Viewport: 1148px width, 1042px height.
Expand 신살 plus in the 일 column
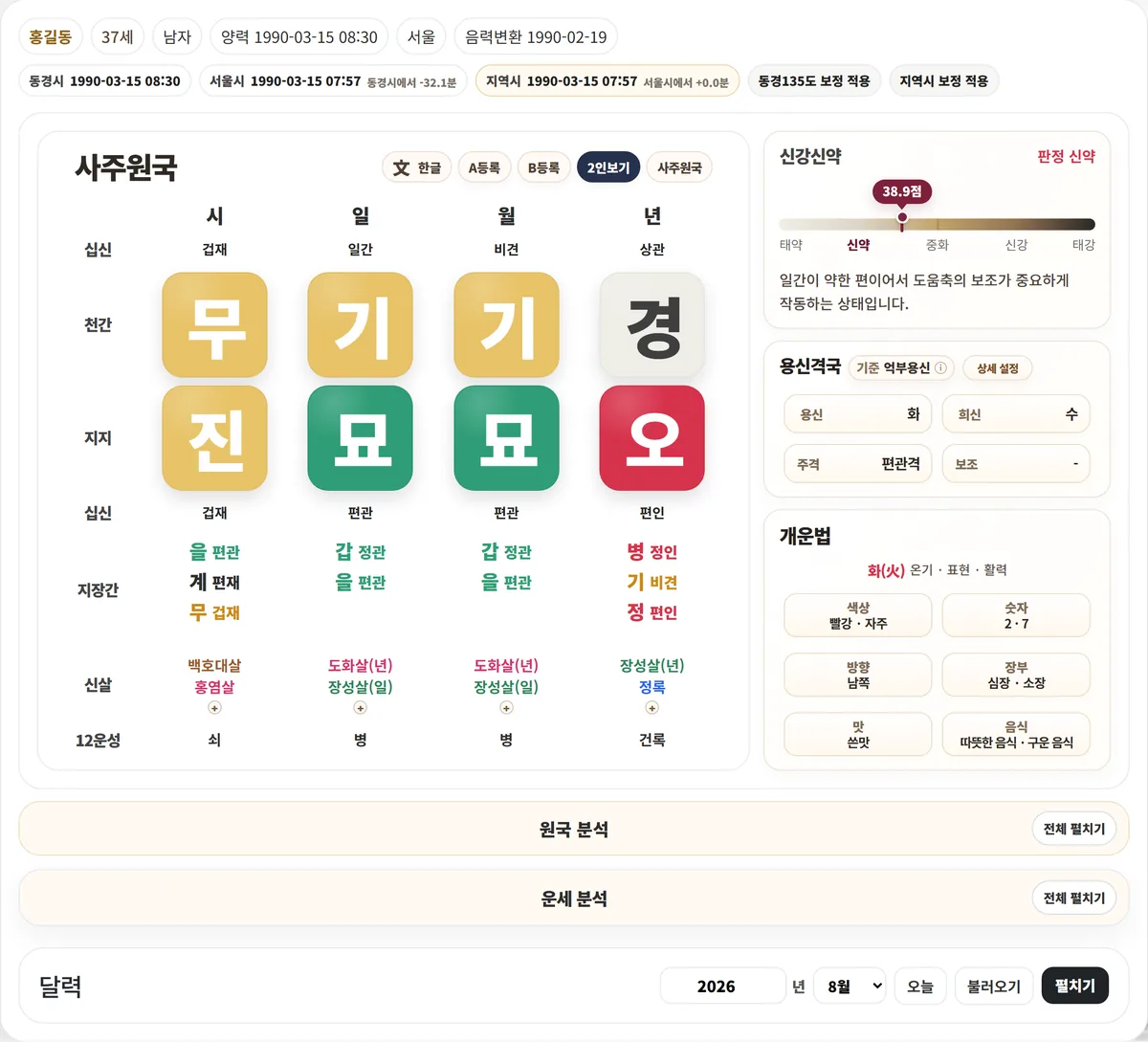pos(360,708)
